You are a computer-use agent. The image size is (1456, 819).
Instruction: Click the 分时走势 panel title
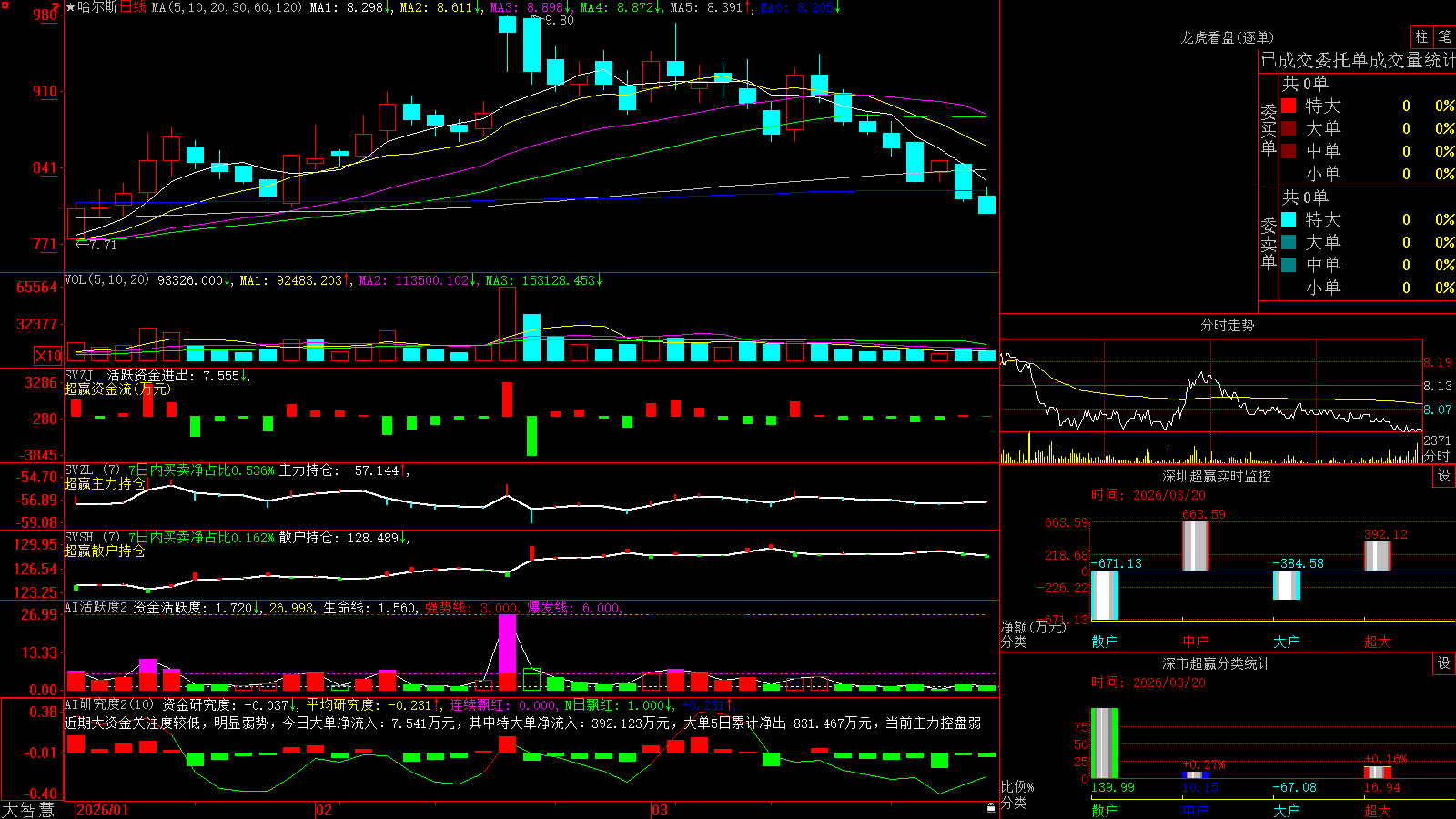point(1227,325)
